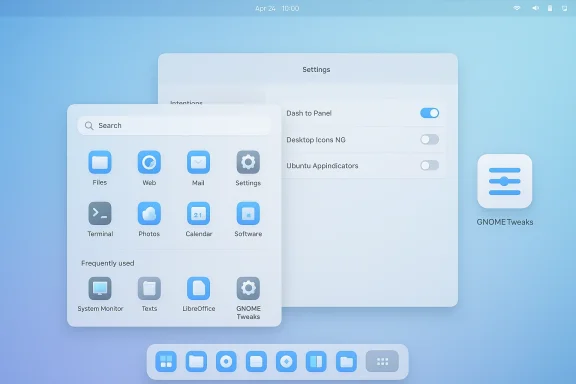The image size is (576, 384).
Task: Click the Search field in the launcher
Action: click(174, 126)
